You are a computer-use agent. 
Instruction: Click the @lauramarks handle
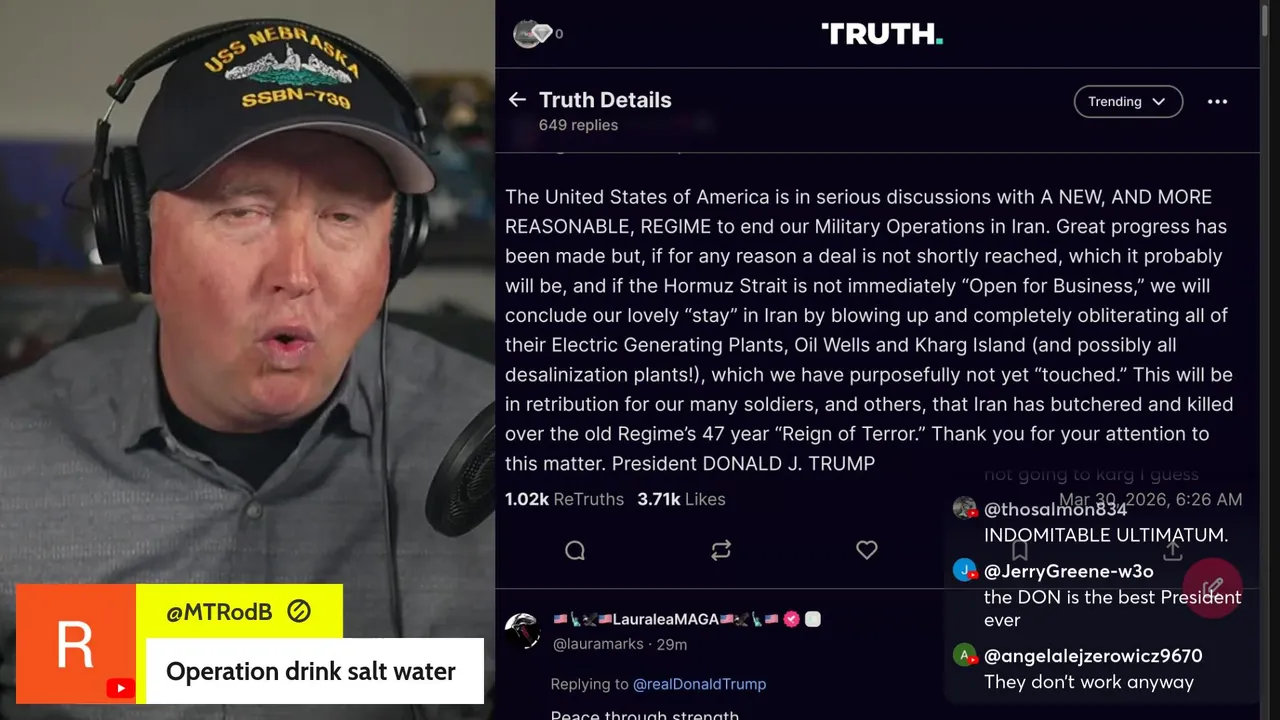[x=598, y=644]
